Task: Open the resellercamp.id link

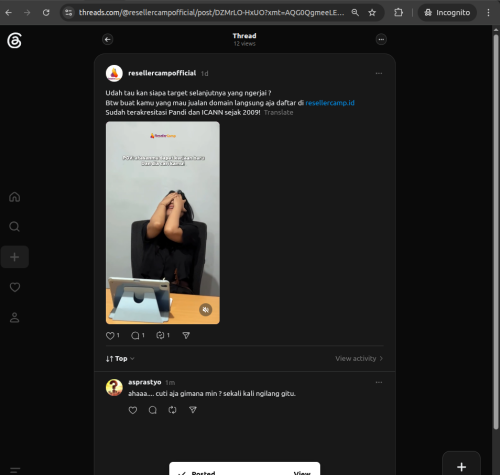Action: pos(330,103)
